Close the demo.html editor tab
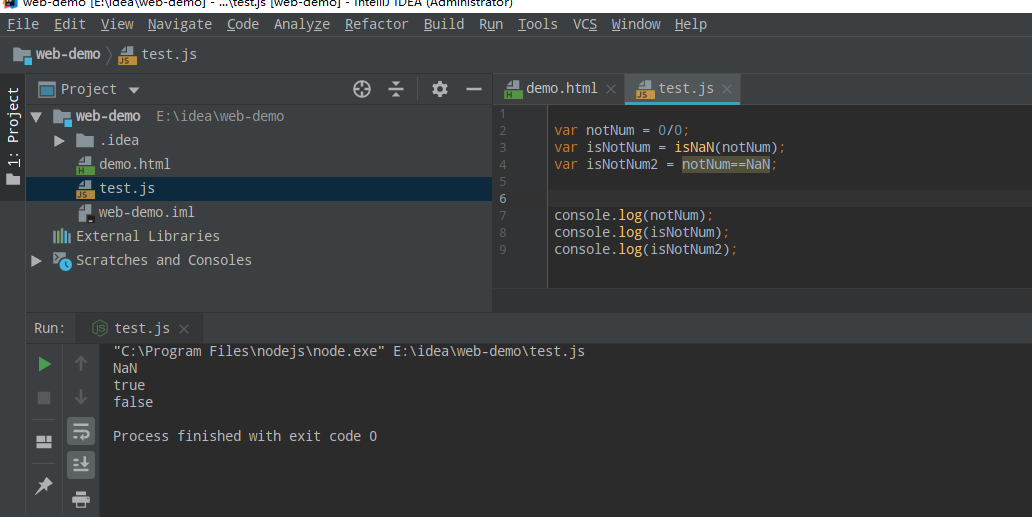Image resolution: width=1032 pixels, height=517 pixels. [611, 89]
